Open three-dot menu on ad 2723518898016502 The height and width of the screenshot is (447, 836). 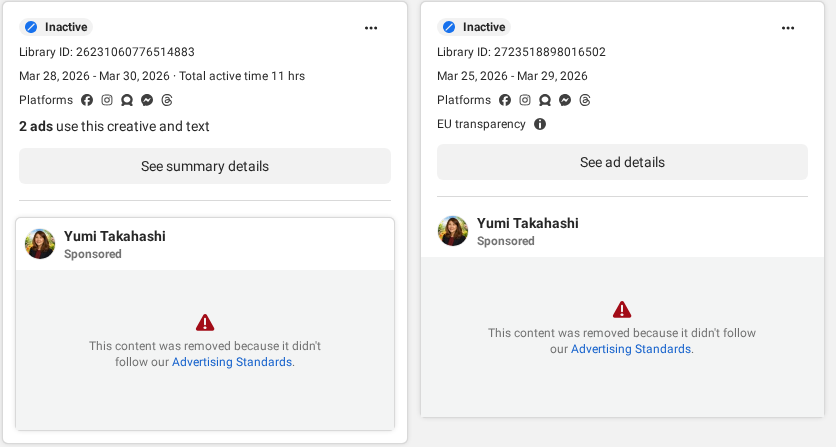click(x=788, y=28)
